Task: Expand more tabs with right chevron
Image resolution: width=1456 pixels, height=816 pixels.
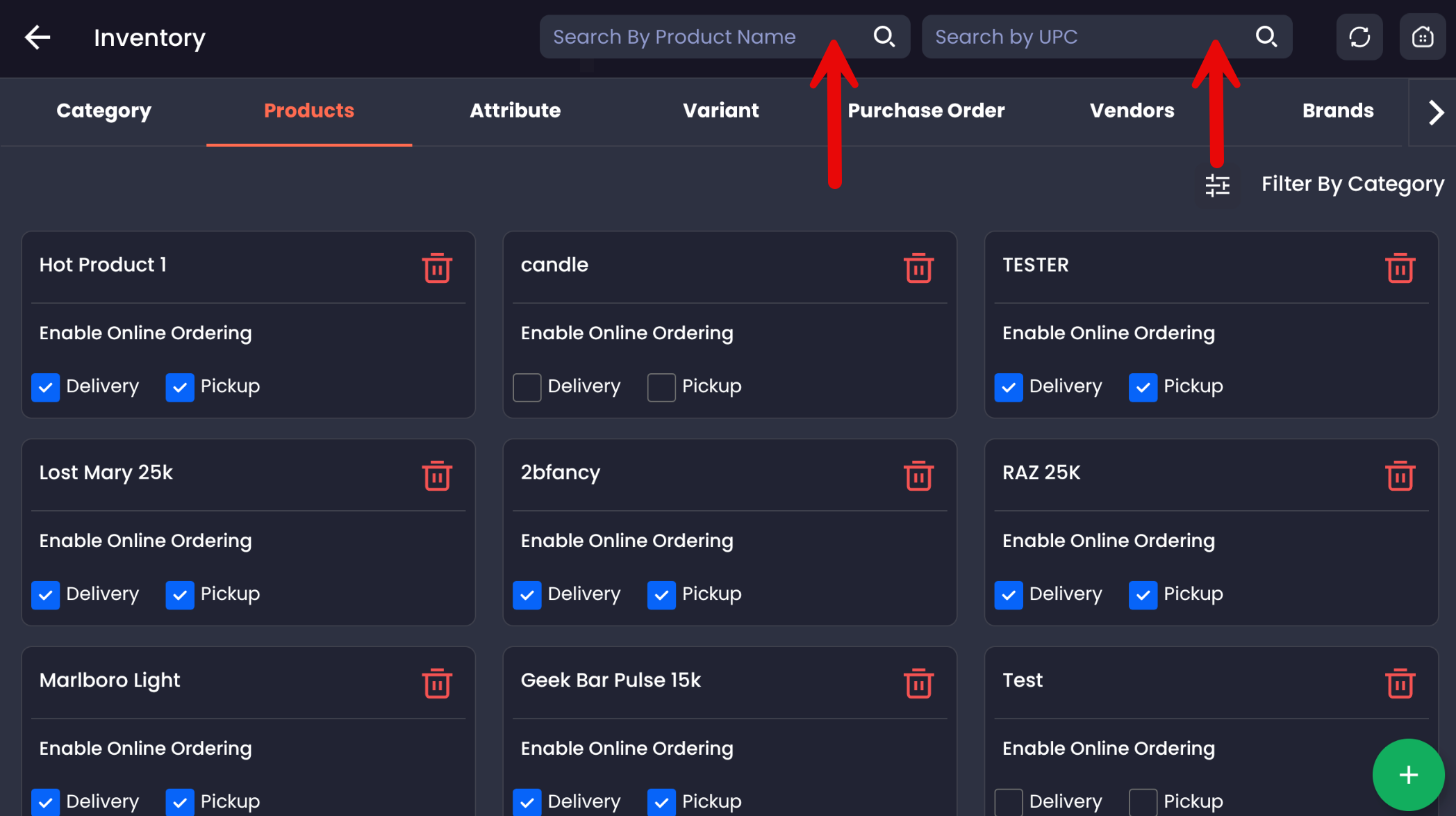Action: [1435, 112]
